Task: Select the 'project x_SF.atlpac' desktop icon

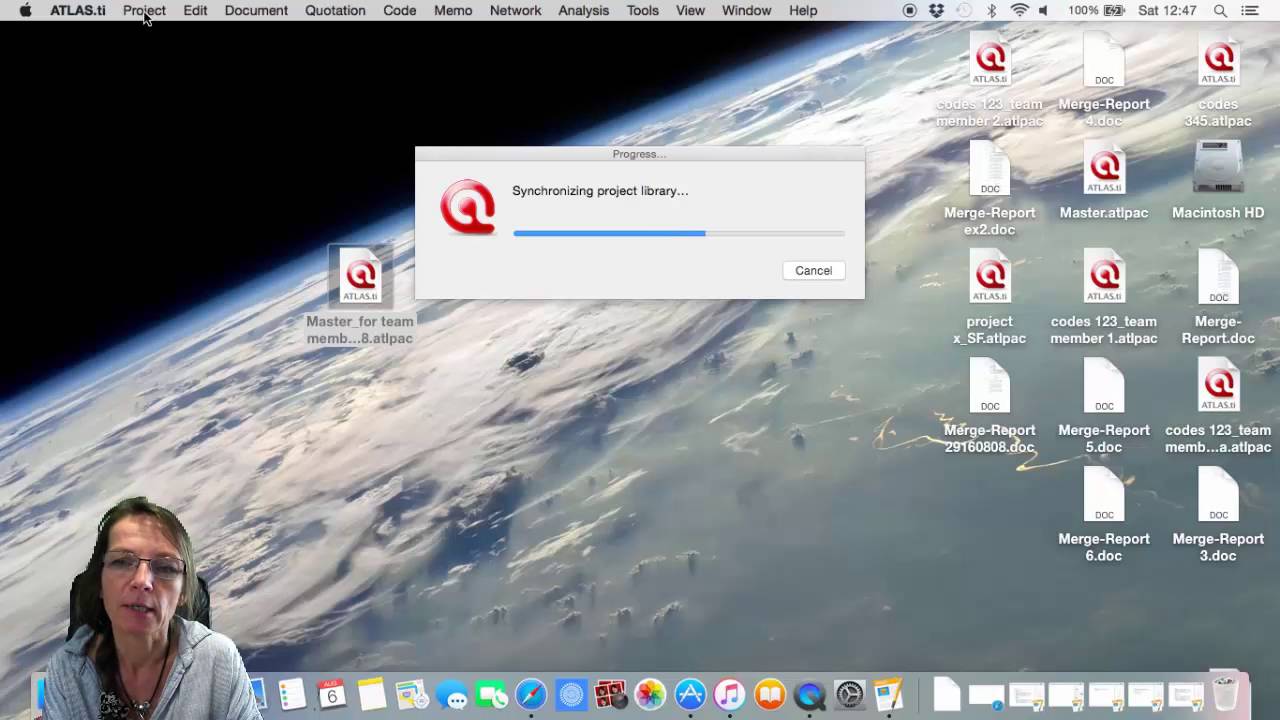Action: pos(990,278)
